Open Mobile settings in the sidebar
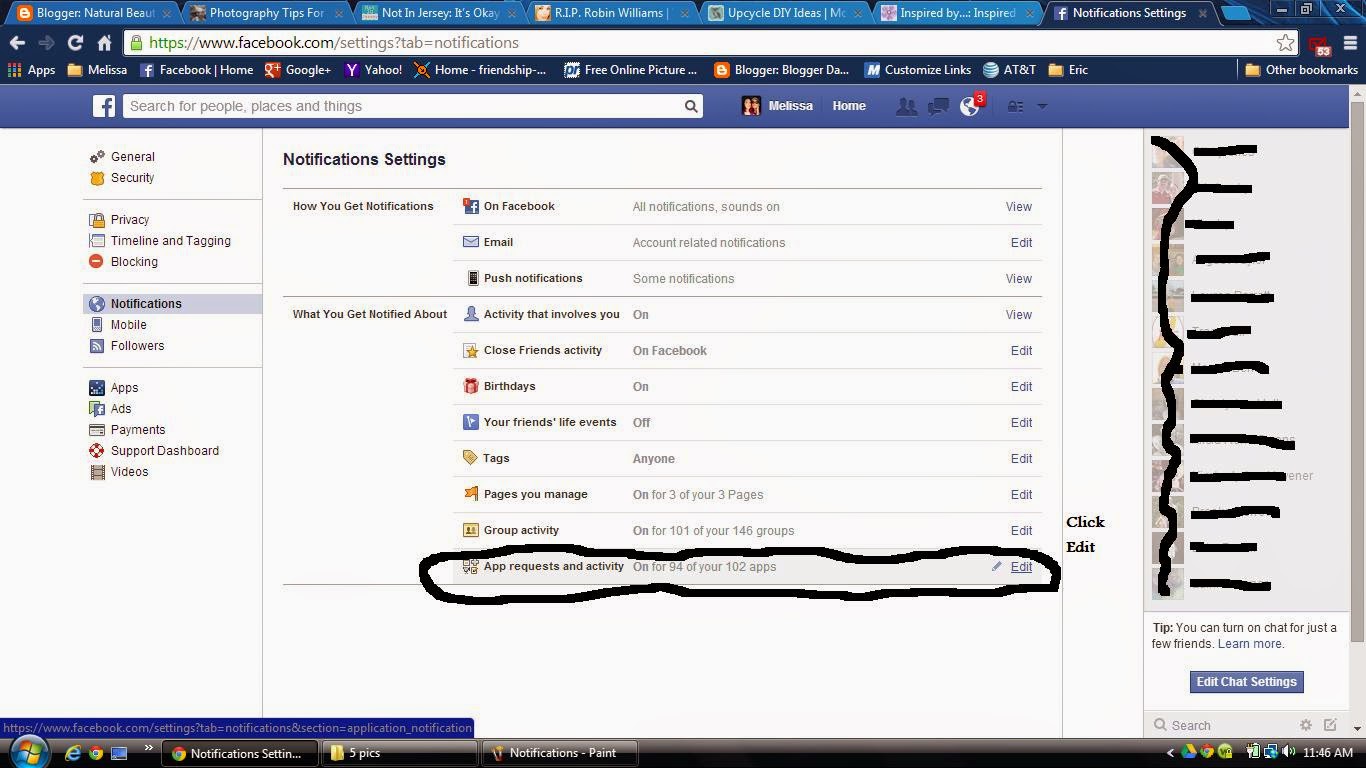 [x=128, y=325]
